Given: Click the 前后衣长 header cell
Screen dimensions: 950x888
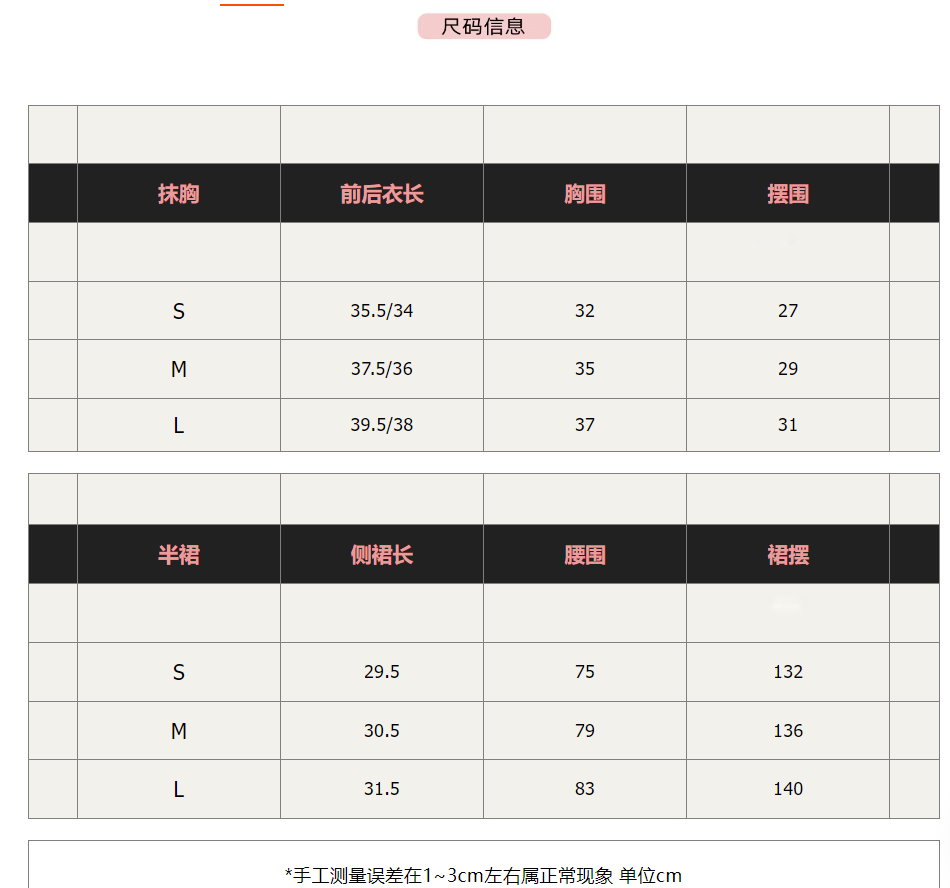Looking at the screenshot, I should [382, 194].
